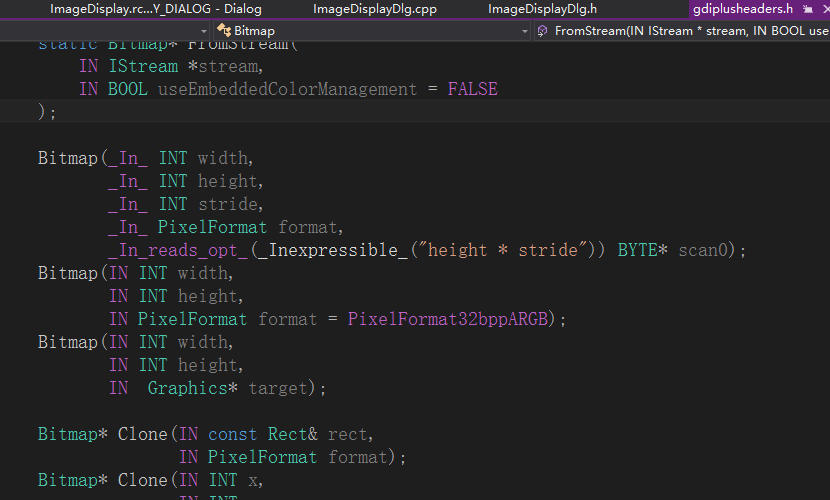Click Bitmap in the _In_ INT width constructor

click(x=68, y=158)
